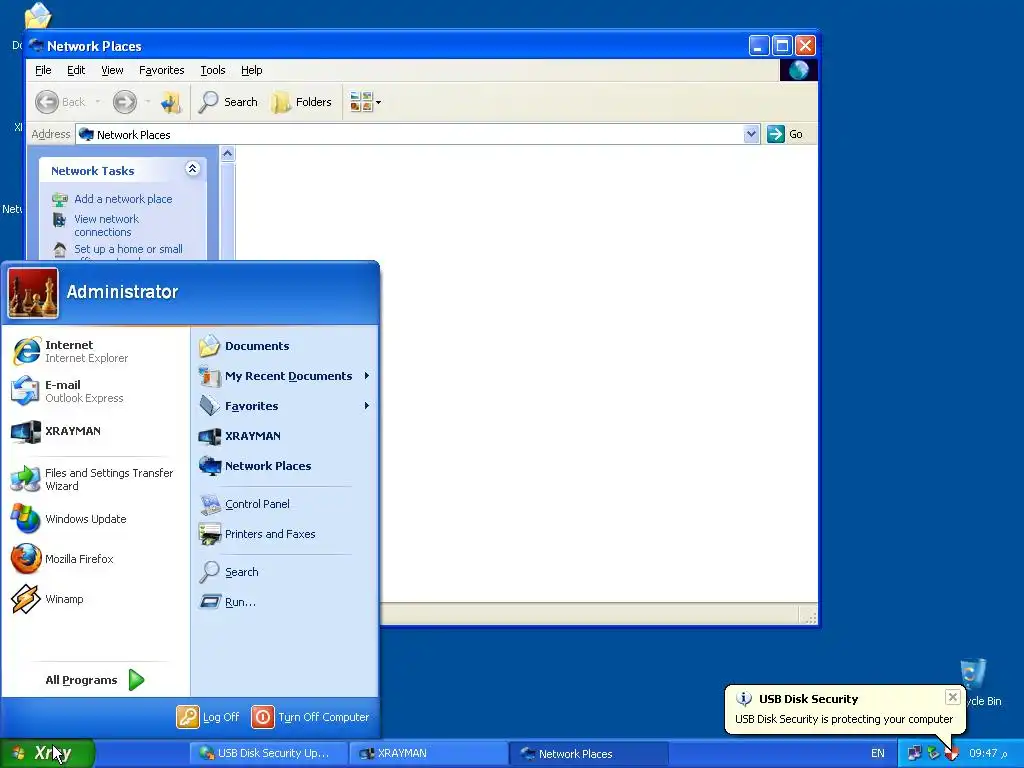Click the USB Disk Security balloon message

(x=844, y=719)
